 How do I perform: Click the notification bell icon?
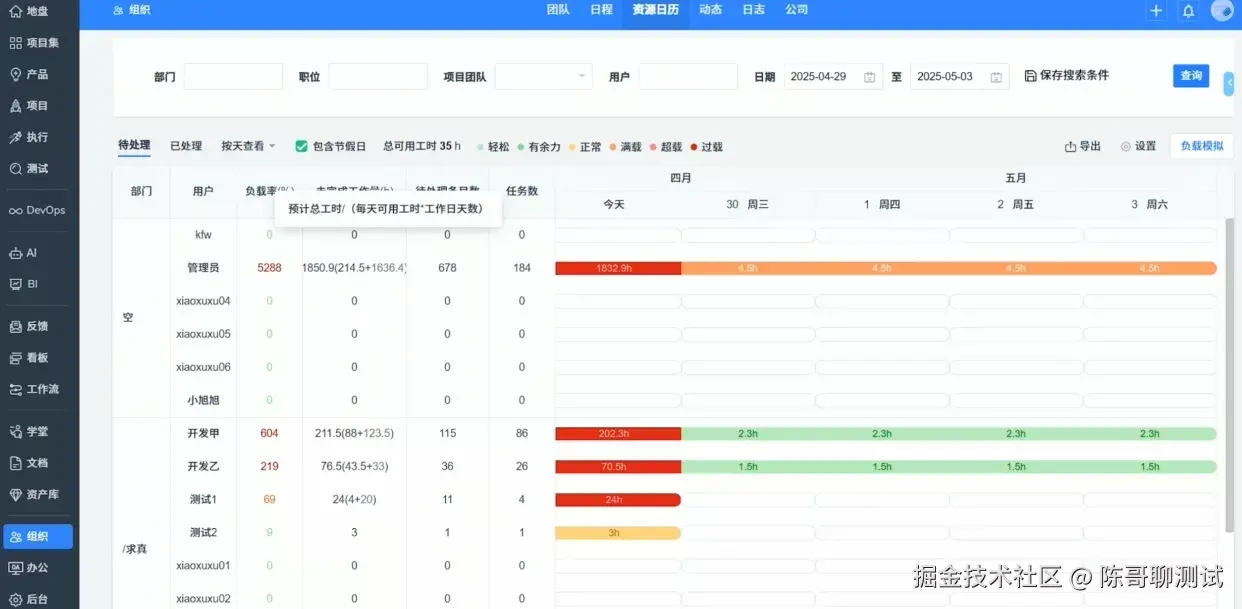pyautogui.click(x=1190, y=11)
